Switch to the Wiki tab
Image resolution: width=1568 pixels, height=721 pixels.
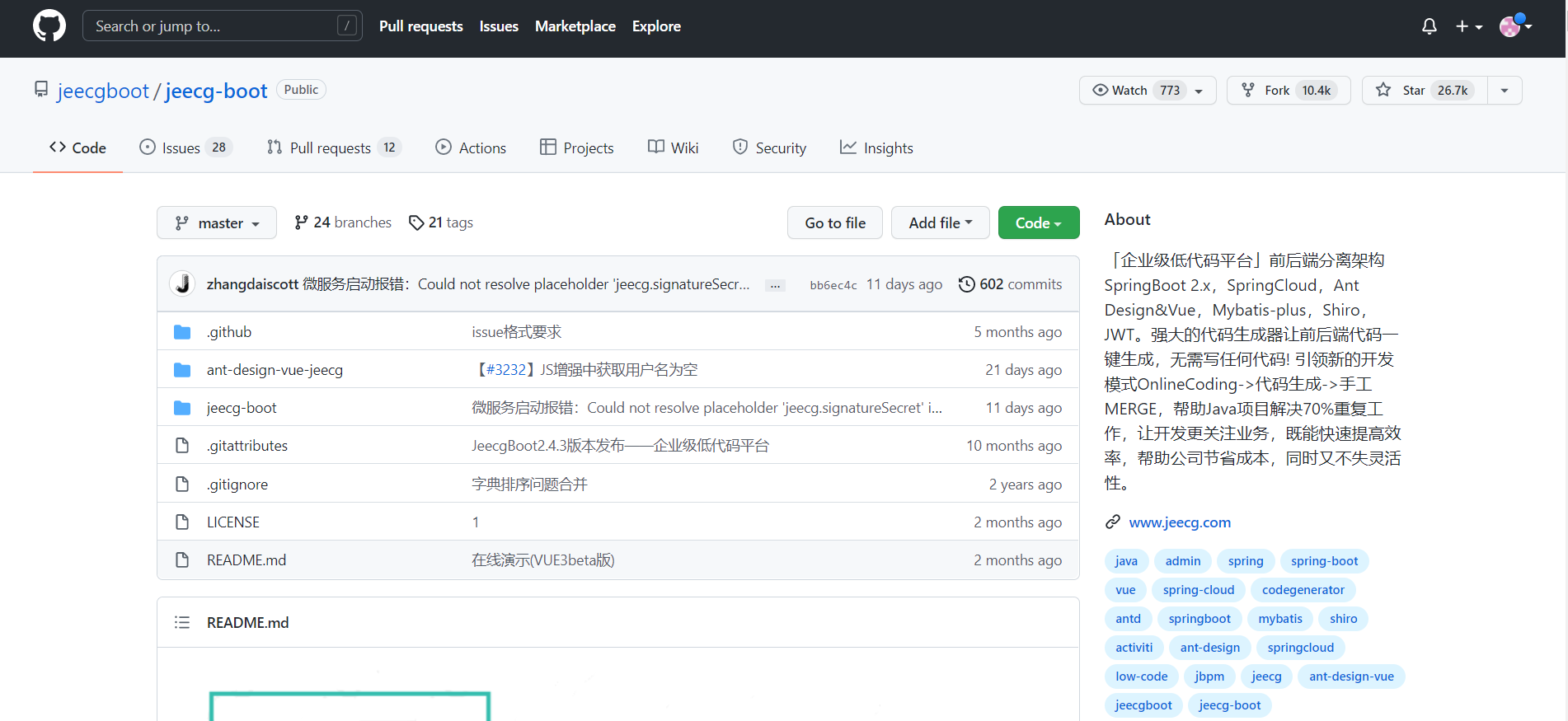[673, 147]
